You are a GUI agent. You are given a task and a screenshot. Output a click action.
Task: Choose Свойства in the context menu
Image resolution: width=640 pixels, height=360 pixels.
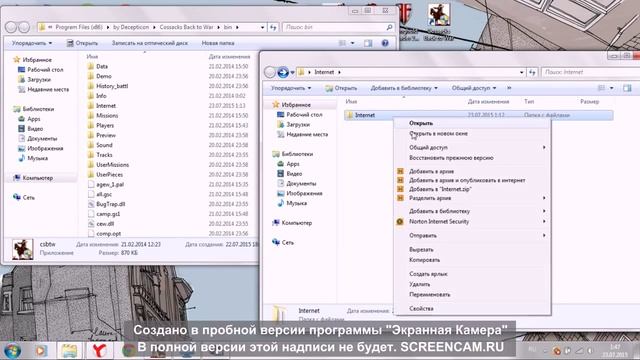tap(421, 309)
